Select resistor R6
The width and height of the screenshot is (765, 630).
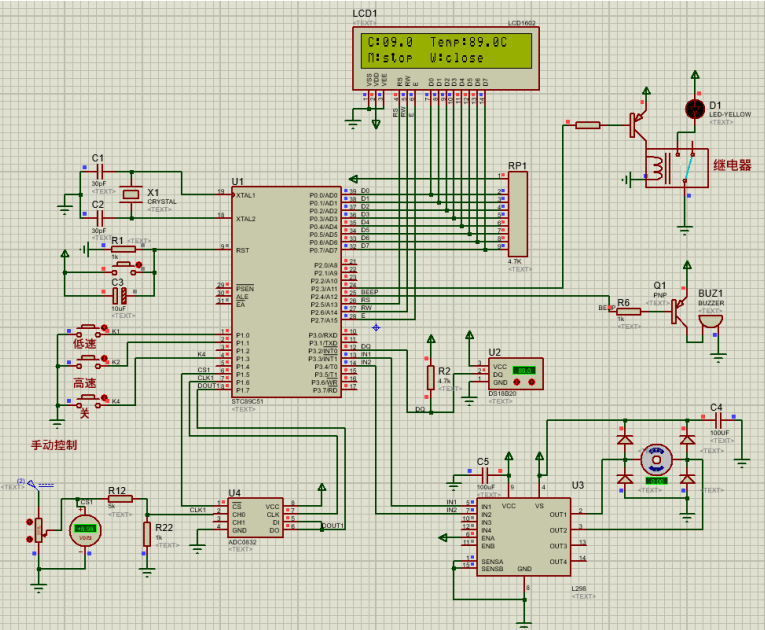(x=629, y=311)
